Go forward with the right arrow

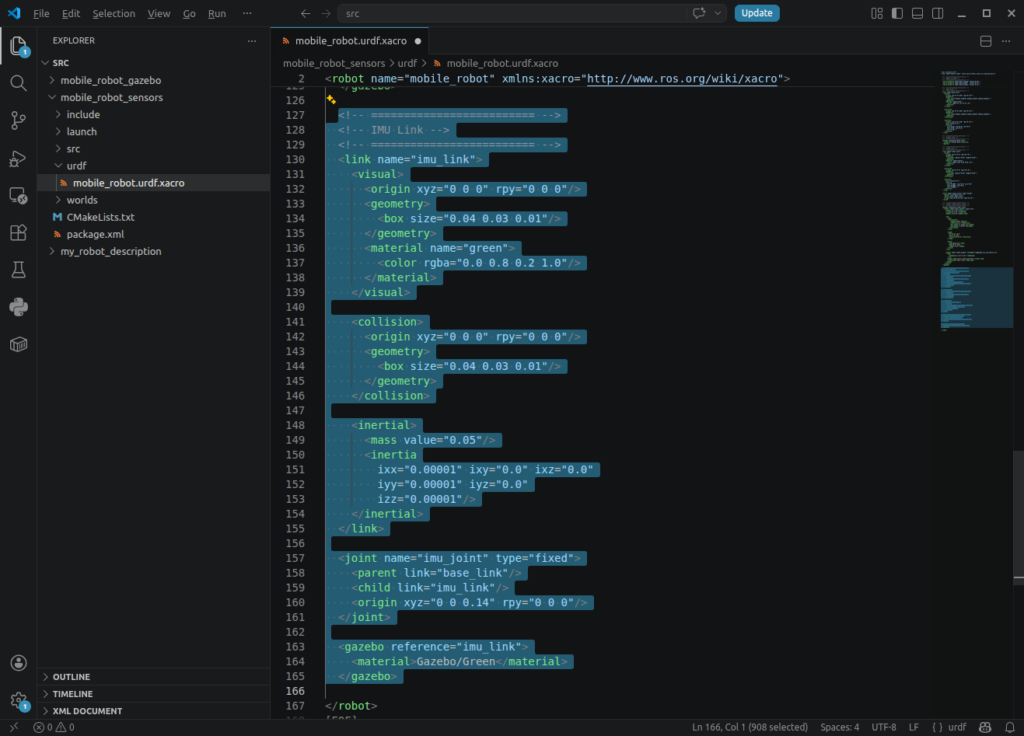[x=325, y=13]
